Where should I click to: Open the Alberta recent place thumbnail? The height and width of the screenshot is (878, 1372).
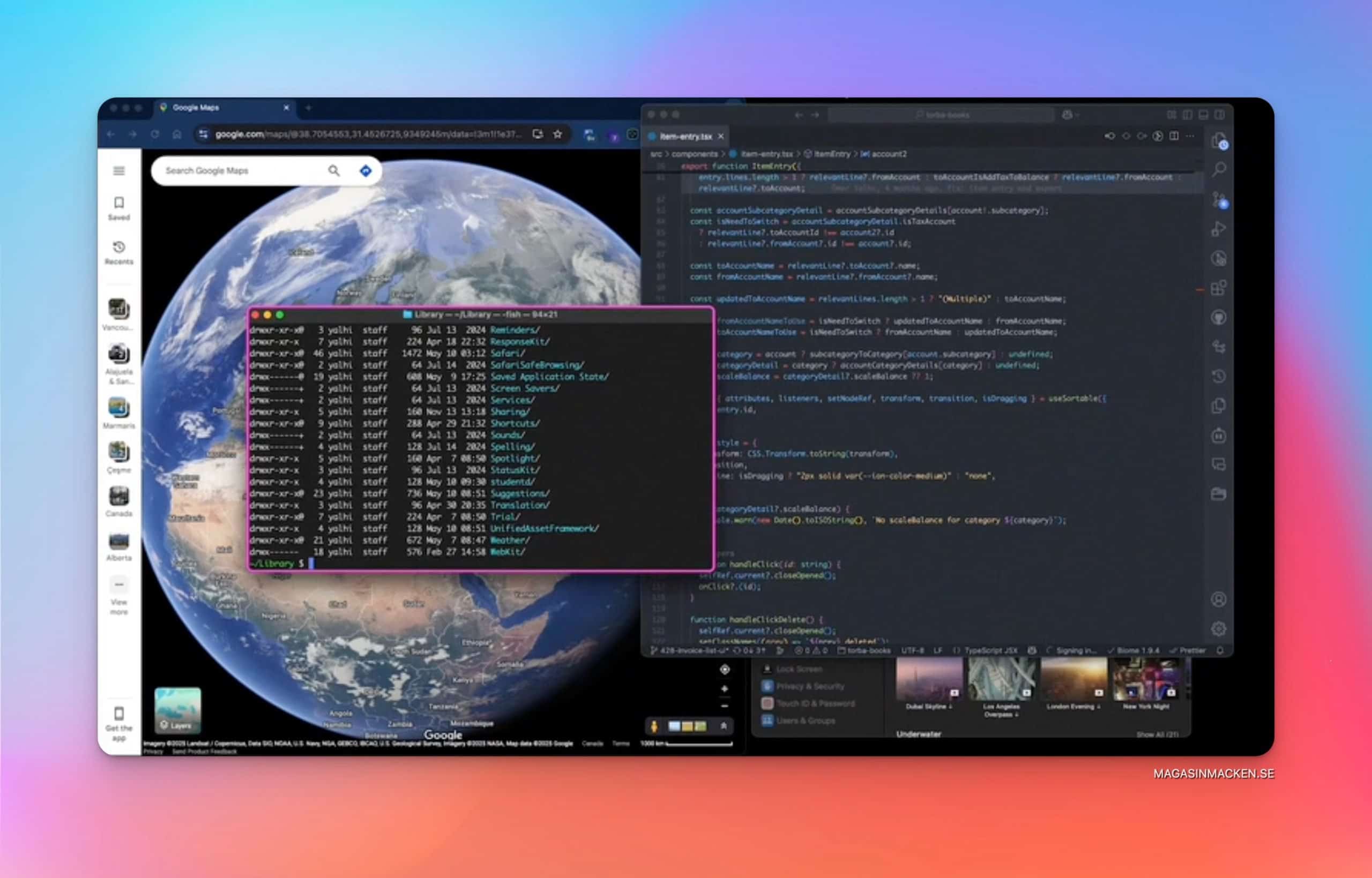pos(118,541)
